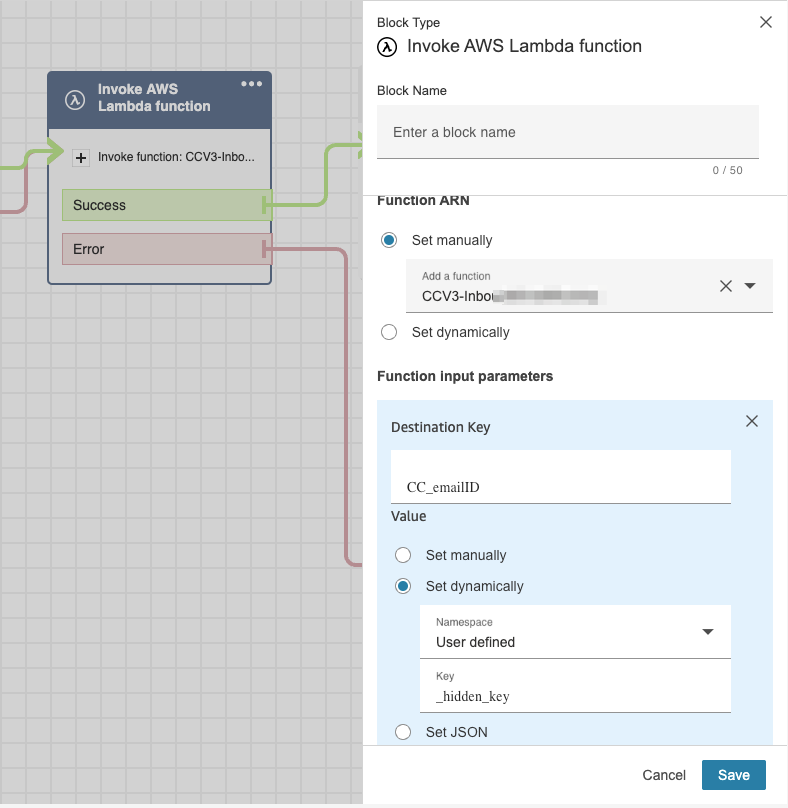Open the Add a function dropdown
Screen dimensions: 788x808
click(x=751, y=286)
